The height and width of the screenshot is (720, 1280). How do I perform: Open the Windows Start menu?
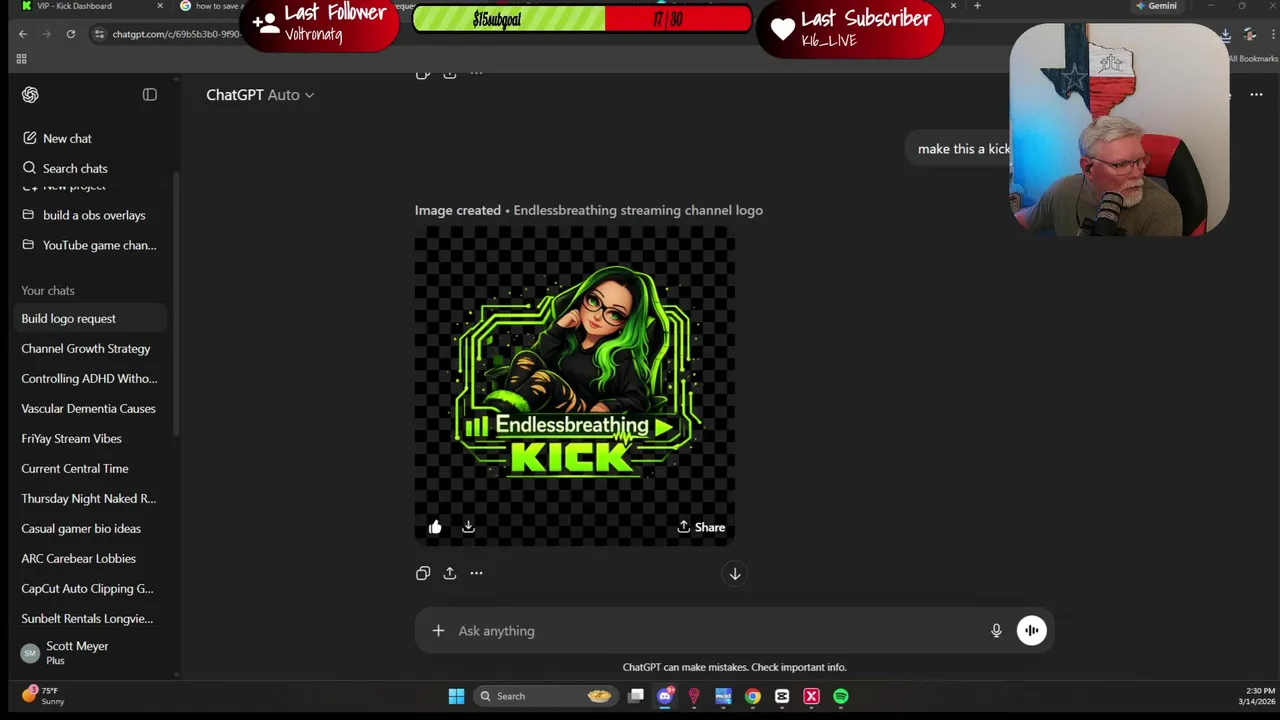point(456,696)
